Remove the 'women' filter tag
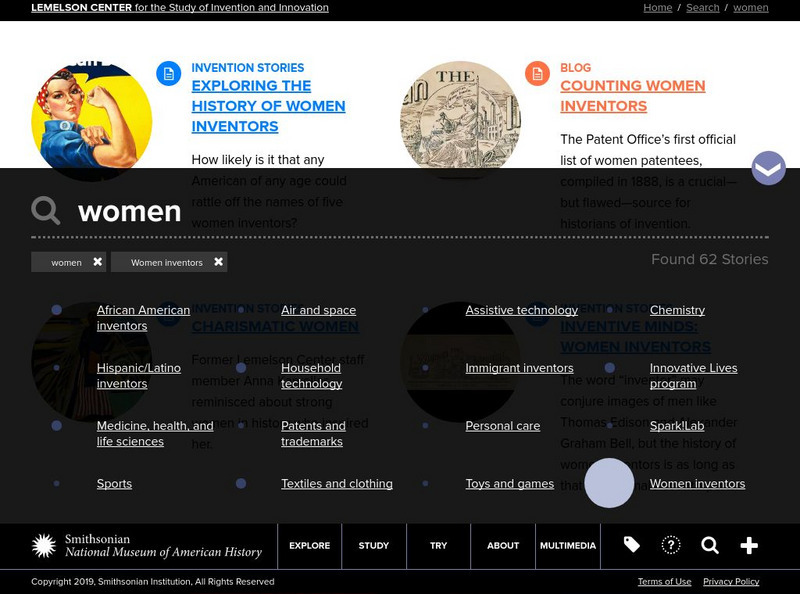The width and height of the screenshot is (800, 594). 97,262
